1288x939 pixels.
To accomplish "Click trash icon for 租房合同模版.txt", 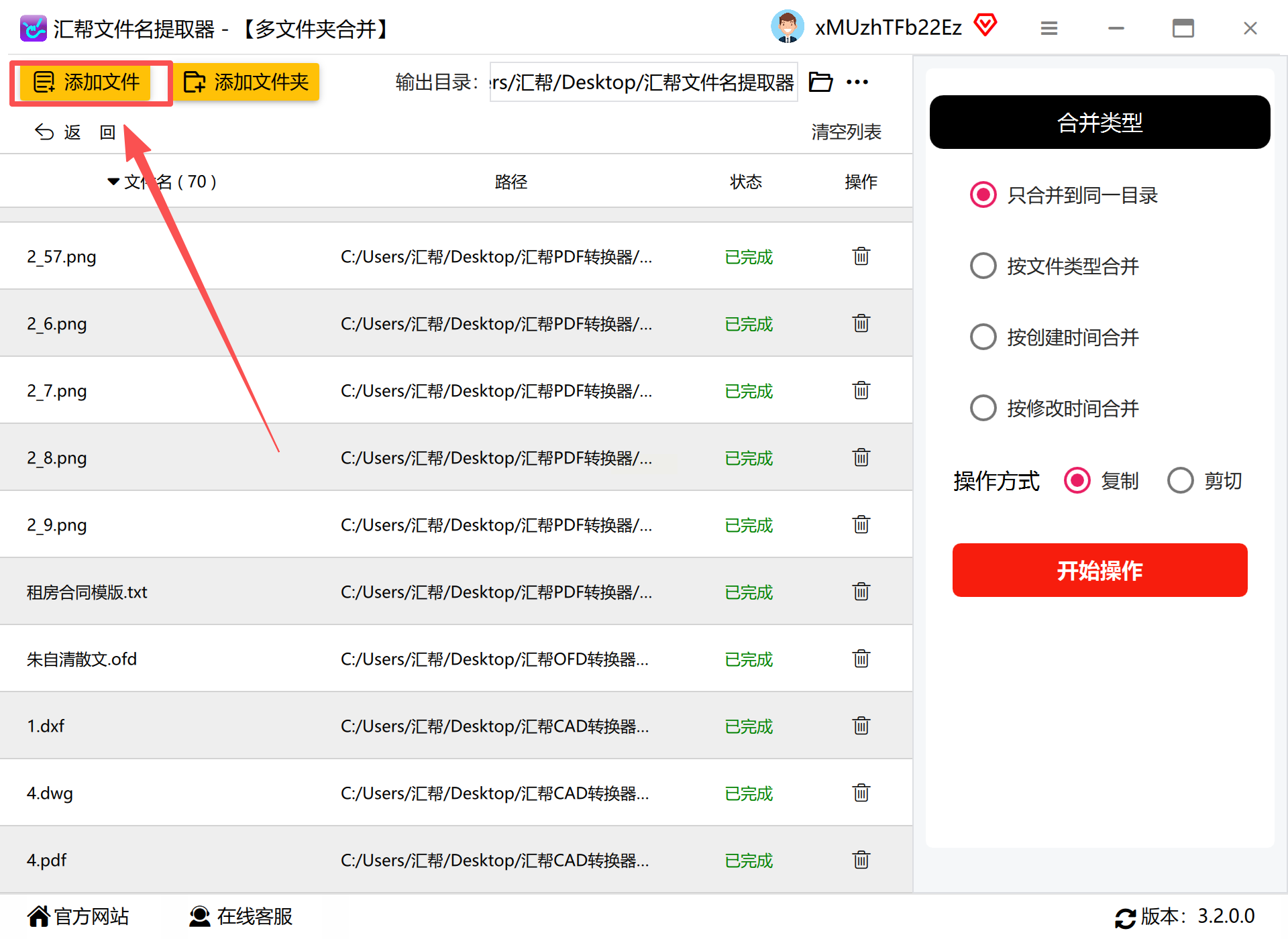I will [861, 592].
